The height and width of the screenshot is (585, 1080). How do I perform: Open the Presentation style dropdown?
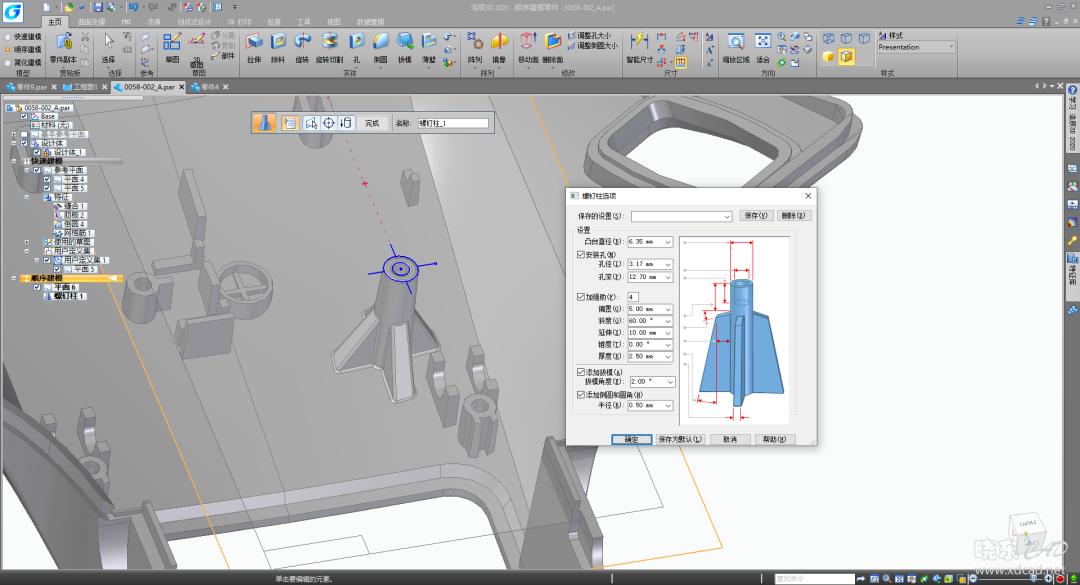coord(950,47)
